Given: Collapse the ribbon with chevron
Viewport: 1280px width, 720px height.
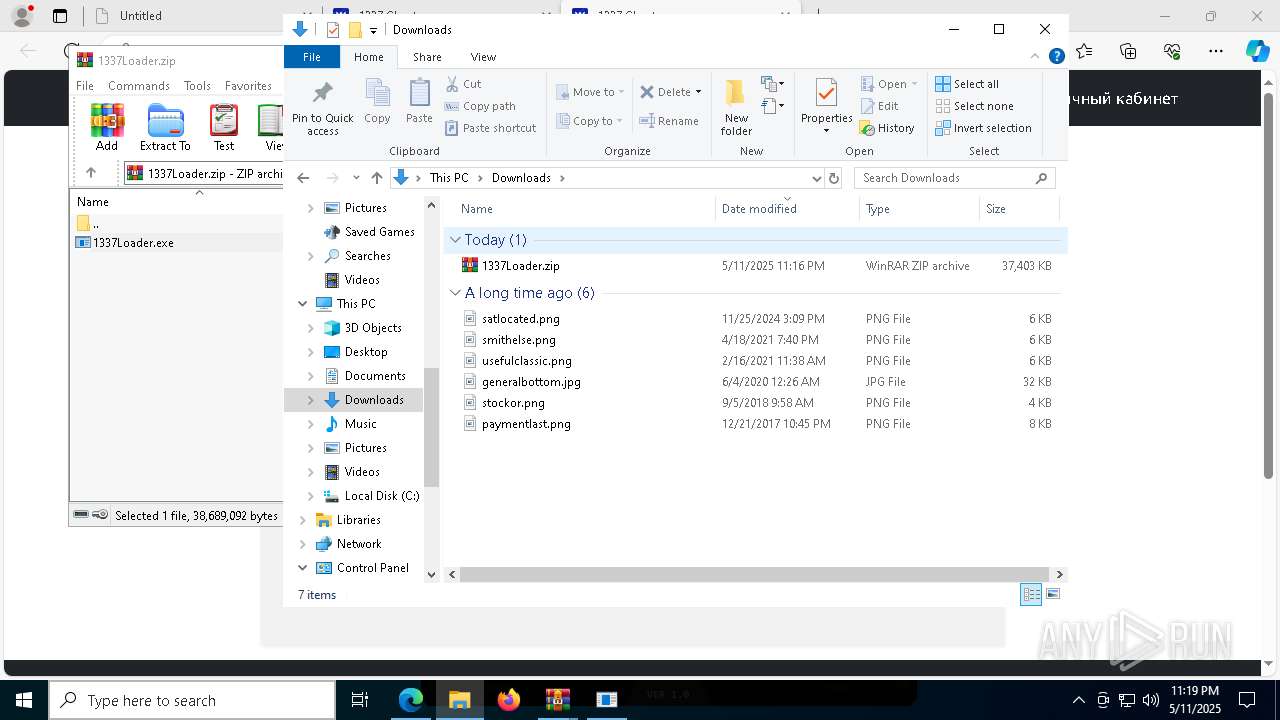Looking at the screenshot, I should coord(1036,57).
